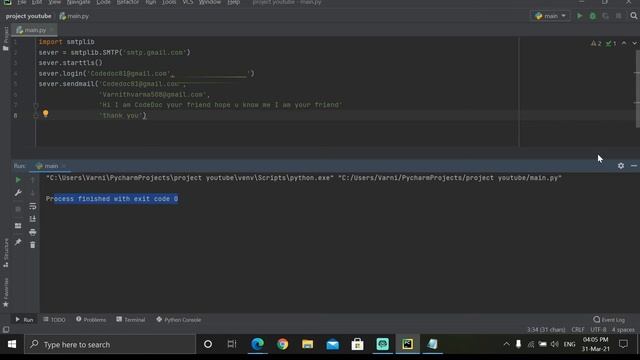
Task: Pin the Run tab with pin icon
Action: (x=18, y=242)
